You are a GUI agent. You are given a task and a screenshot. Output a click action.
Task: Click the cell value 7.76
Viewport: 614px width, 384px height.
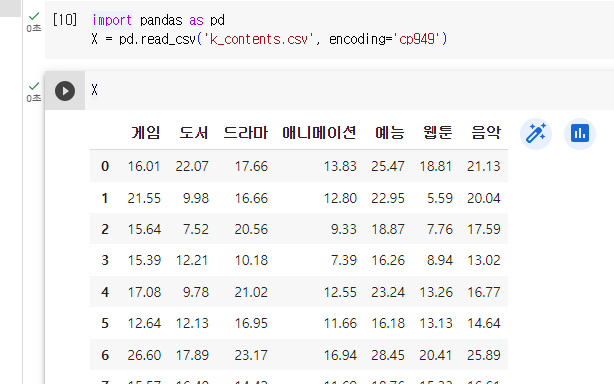(440, 229)
